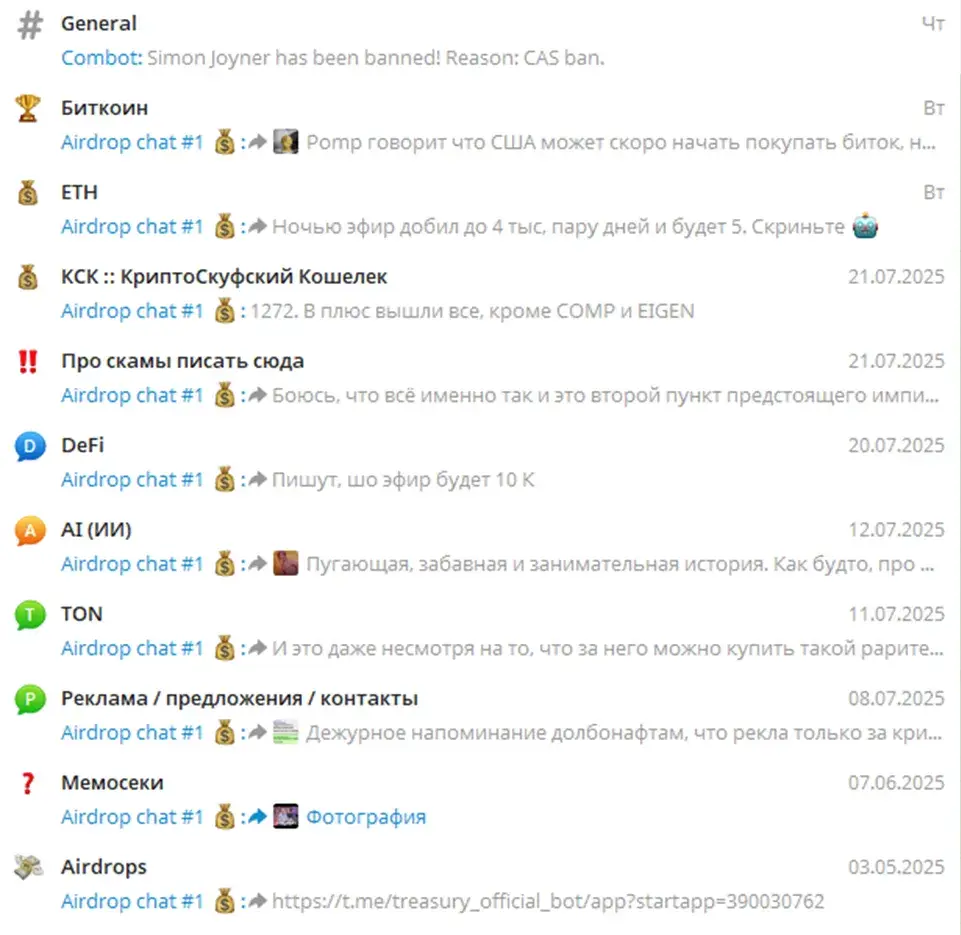Open the screenshot thumbnail in Реклама preview
Image resolution: width=961 pixels, height=935 pixels.
pyautogui.click(x=286, y=732)
